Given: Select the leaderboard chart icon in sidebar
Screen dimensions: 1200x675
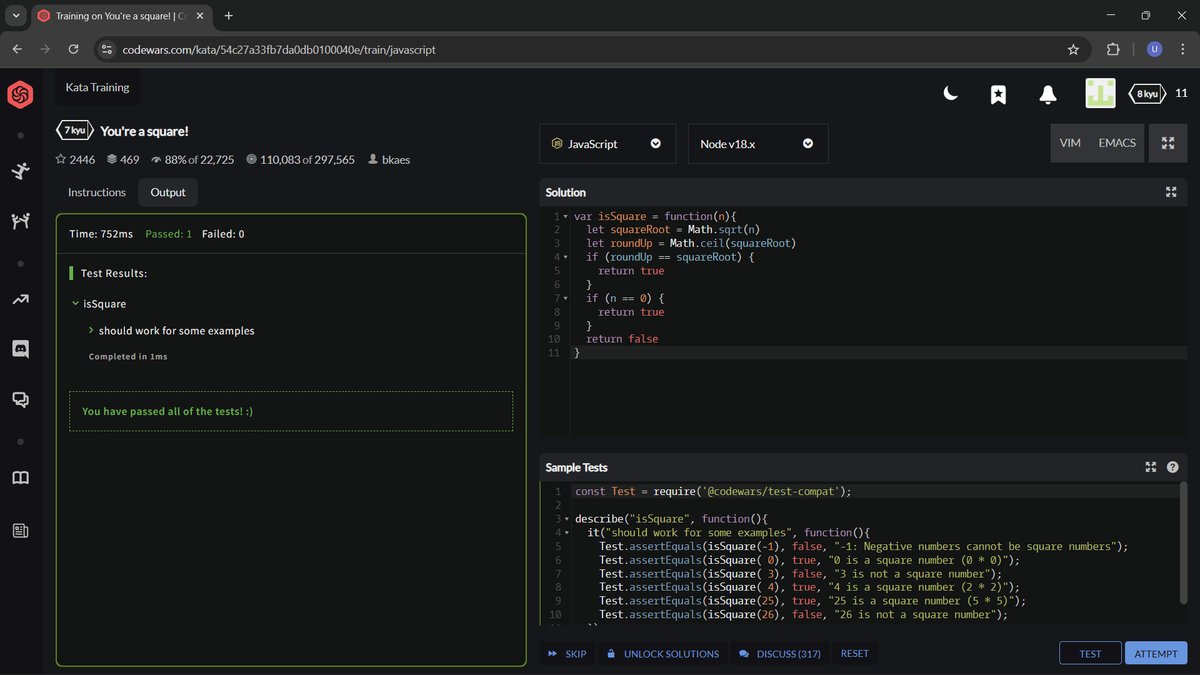Looking at the screenshot, I should (x=20, y=300).
